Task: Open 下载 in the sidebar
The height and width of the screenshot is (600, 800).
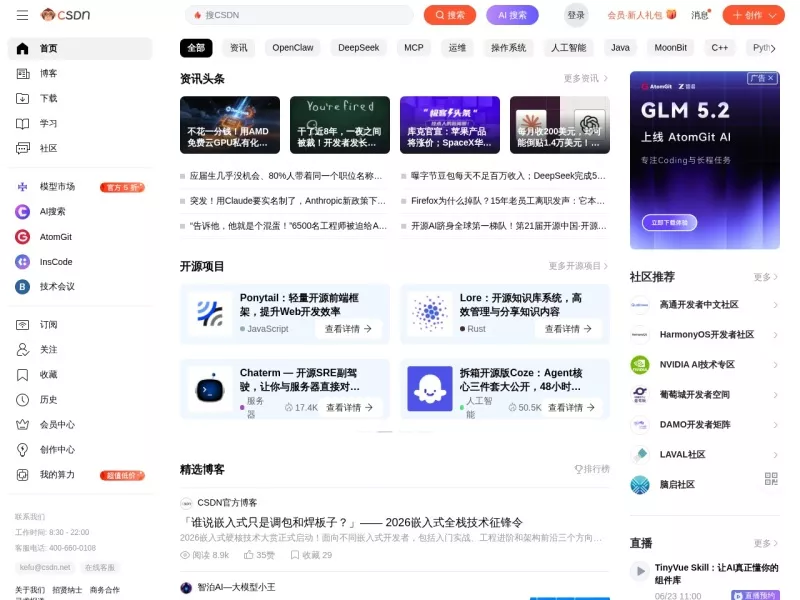Action: click(x=80, y=98)
